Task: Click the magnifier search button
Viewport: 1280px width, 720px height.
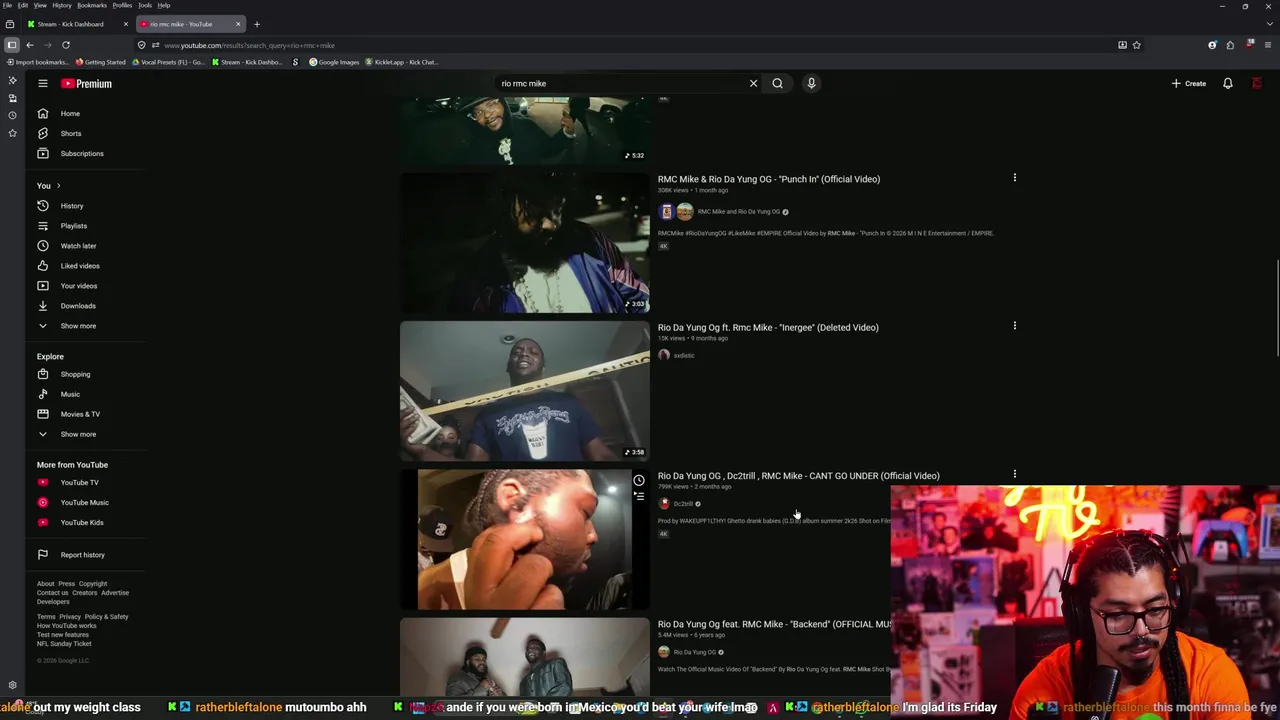Action: coord(777,84)
